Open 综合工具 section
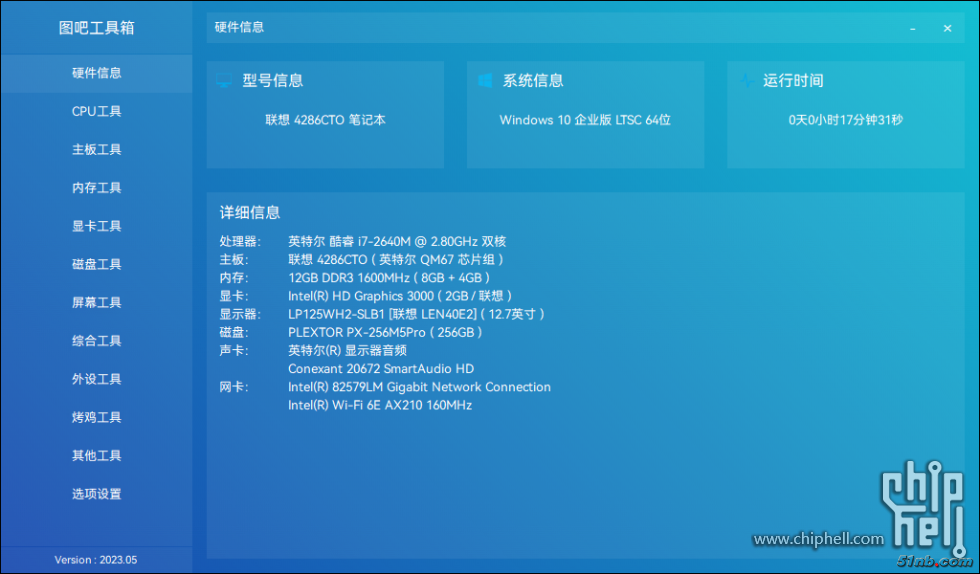Image resolution: width=980 pixels, height=574 pixels. click(x=96, y=341)
